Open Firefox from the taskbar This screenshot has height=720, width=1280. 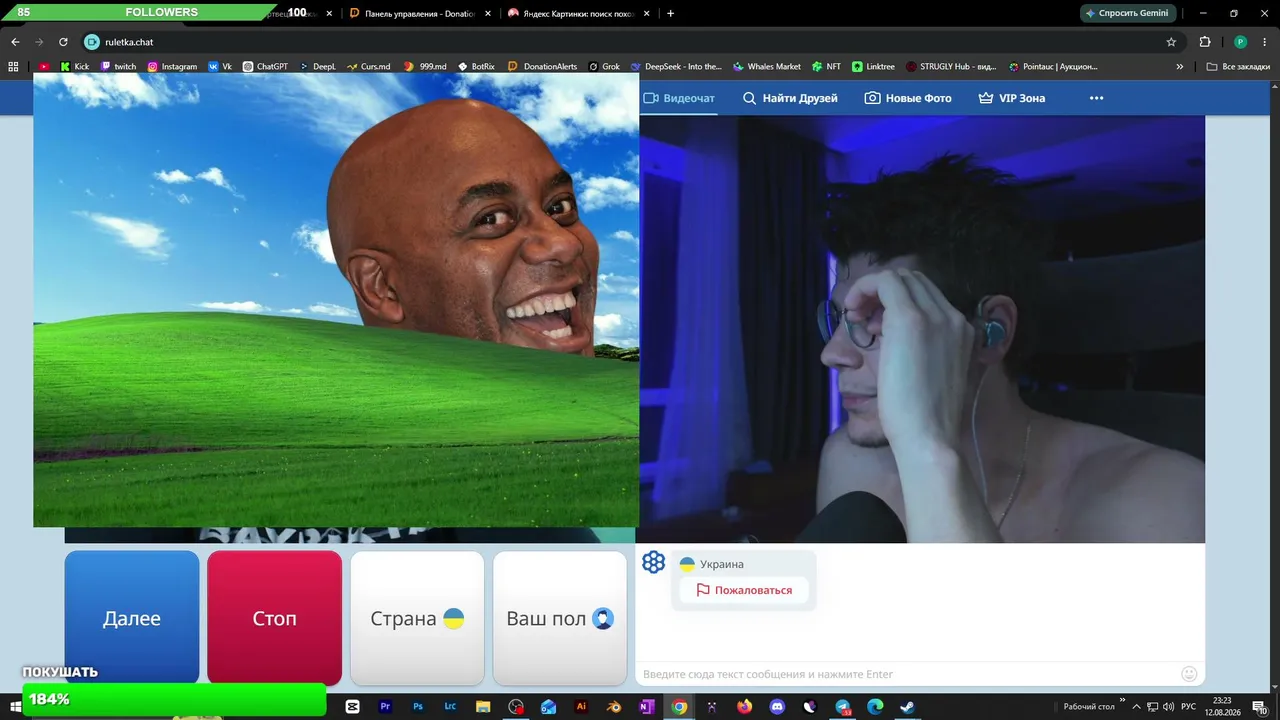click(x=744, y=707)
